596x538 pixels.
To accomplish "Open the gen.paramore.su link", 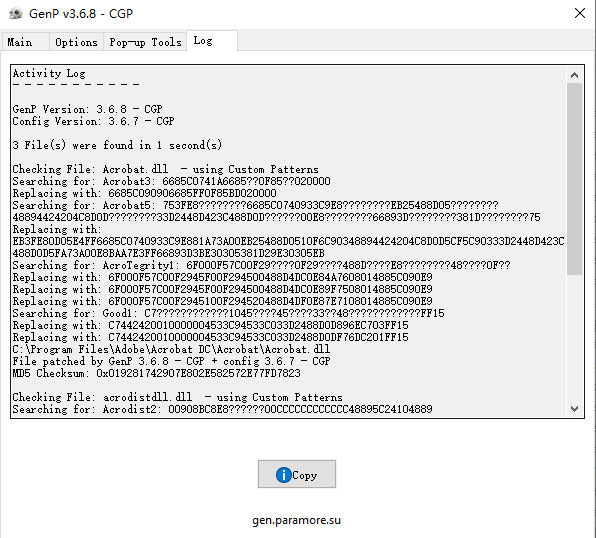I will 296,520.
